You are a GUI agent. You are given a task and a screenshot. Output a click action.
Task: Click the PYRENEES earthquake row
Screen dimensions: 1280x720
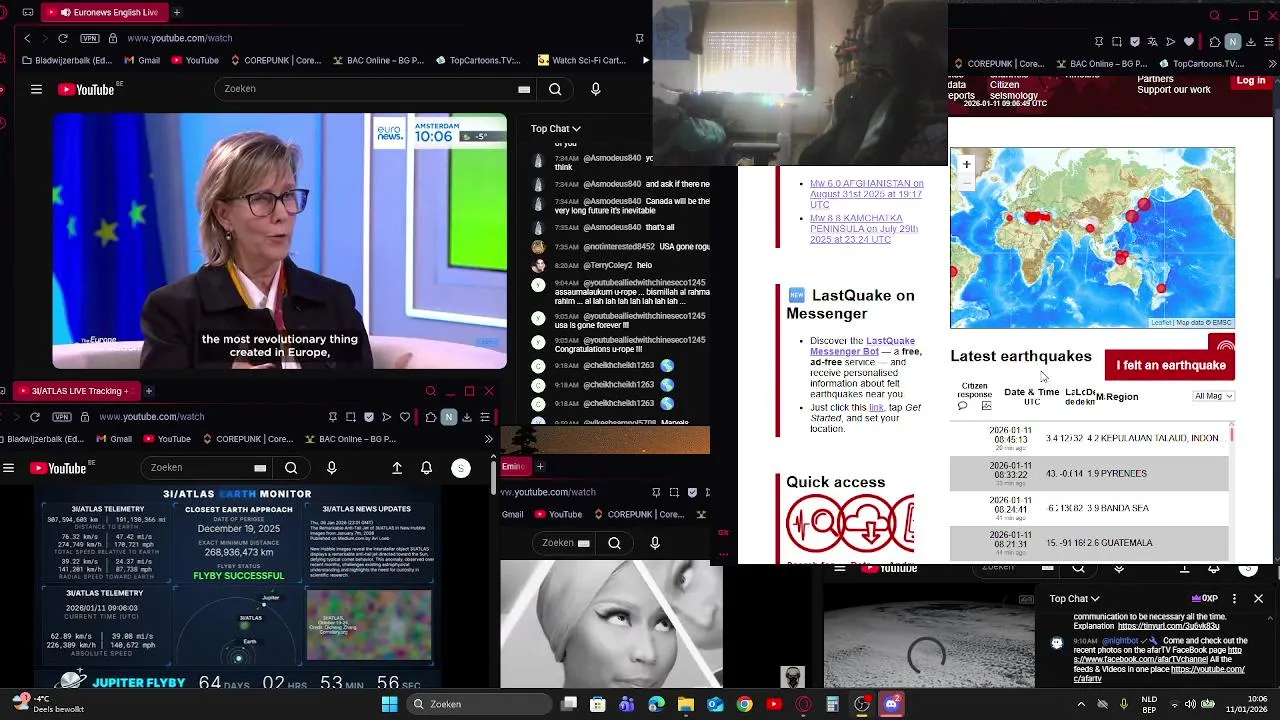pyautogui.click(x=1089, y=473)
